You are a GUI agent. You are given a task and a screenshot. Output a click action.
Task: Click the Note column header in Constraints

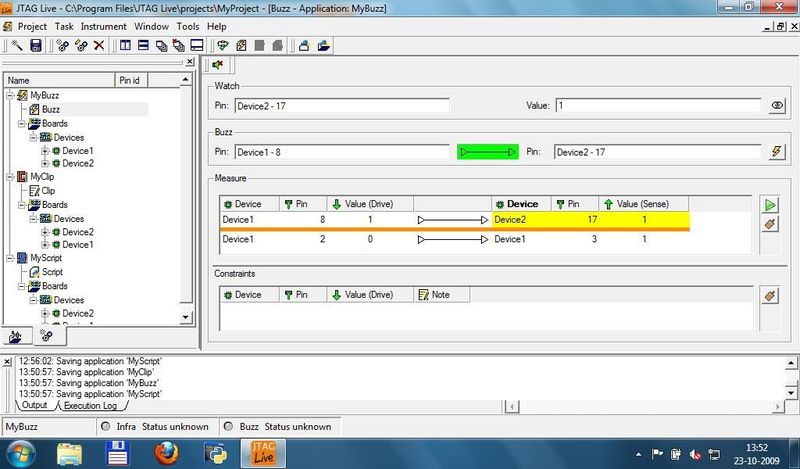(441, 294)
